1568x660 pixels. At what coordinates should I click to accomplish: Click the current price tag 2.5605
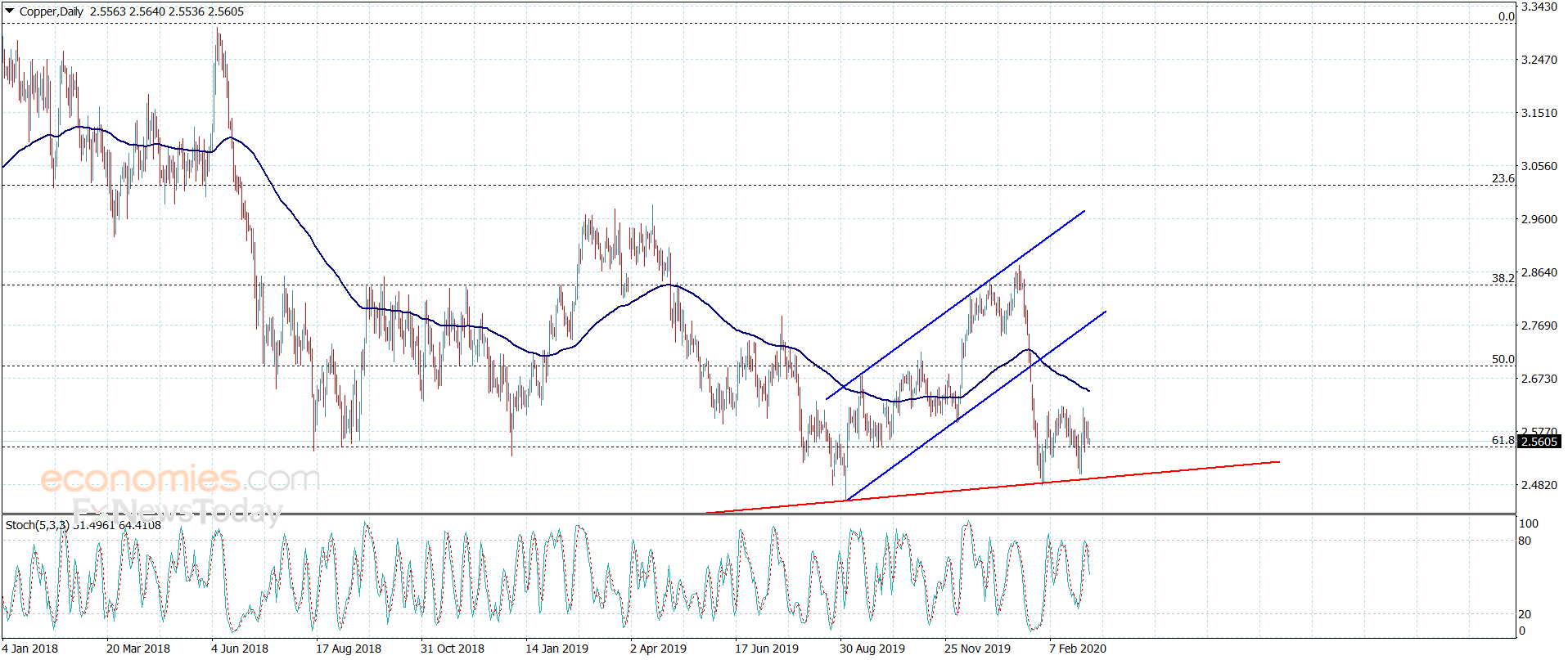(x=1539, y=442)
